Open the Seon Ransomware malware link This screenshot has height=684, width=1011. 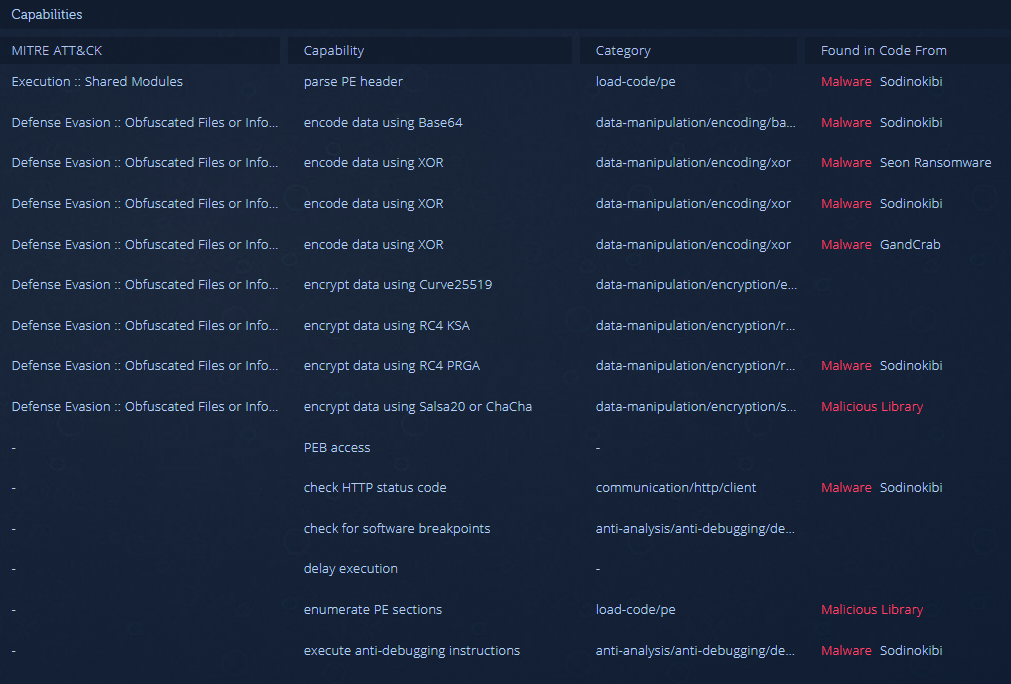(935, 163)
